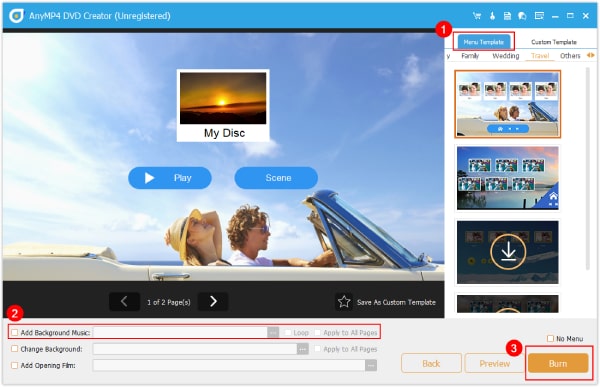Viewport: 600px width, 387px height.
Task: Open the feedback chat icon
Action: [522, 16]
